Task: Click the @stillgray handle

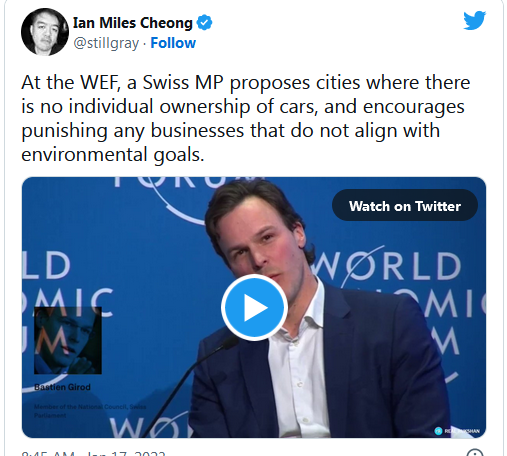Action: click(106, 43)
